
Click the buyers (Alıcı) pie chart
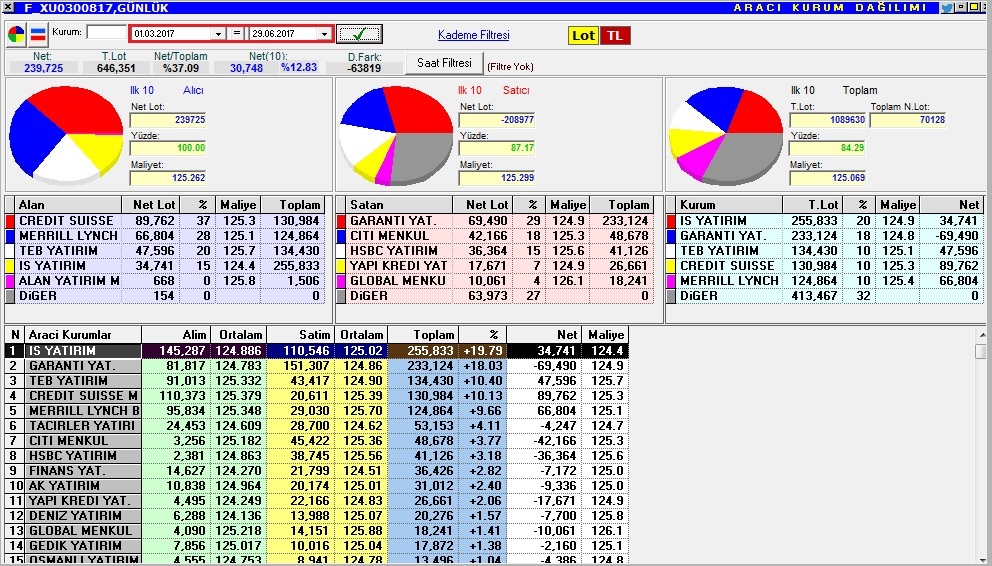click(x=66, y=135)
